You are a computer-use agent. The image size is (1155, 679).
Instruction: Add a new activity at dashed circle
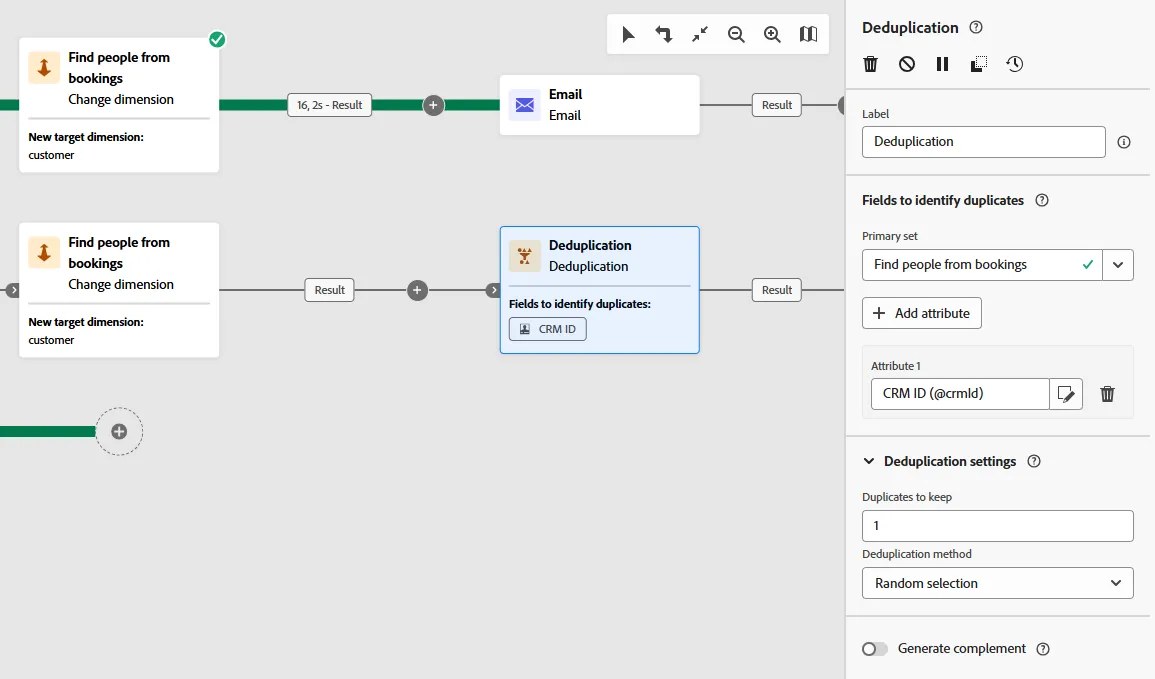point(119,432)
